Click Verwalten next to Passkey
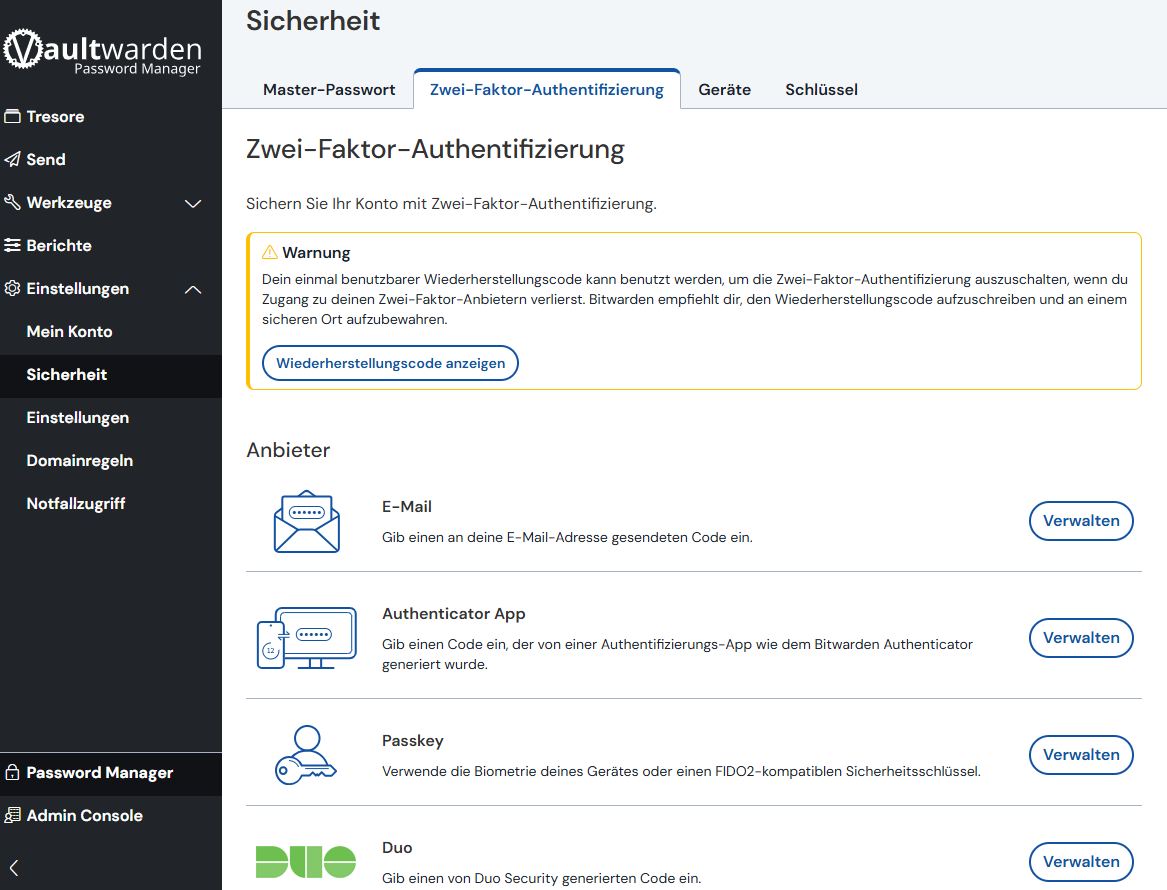This screenshot has height=890, width=1167. click(1080, 755)
